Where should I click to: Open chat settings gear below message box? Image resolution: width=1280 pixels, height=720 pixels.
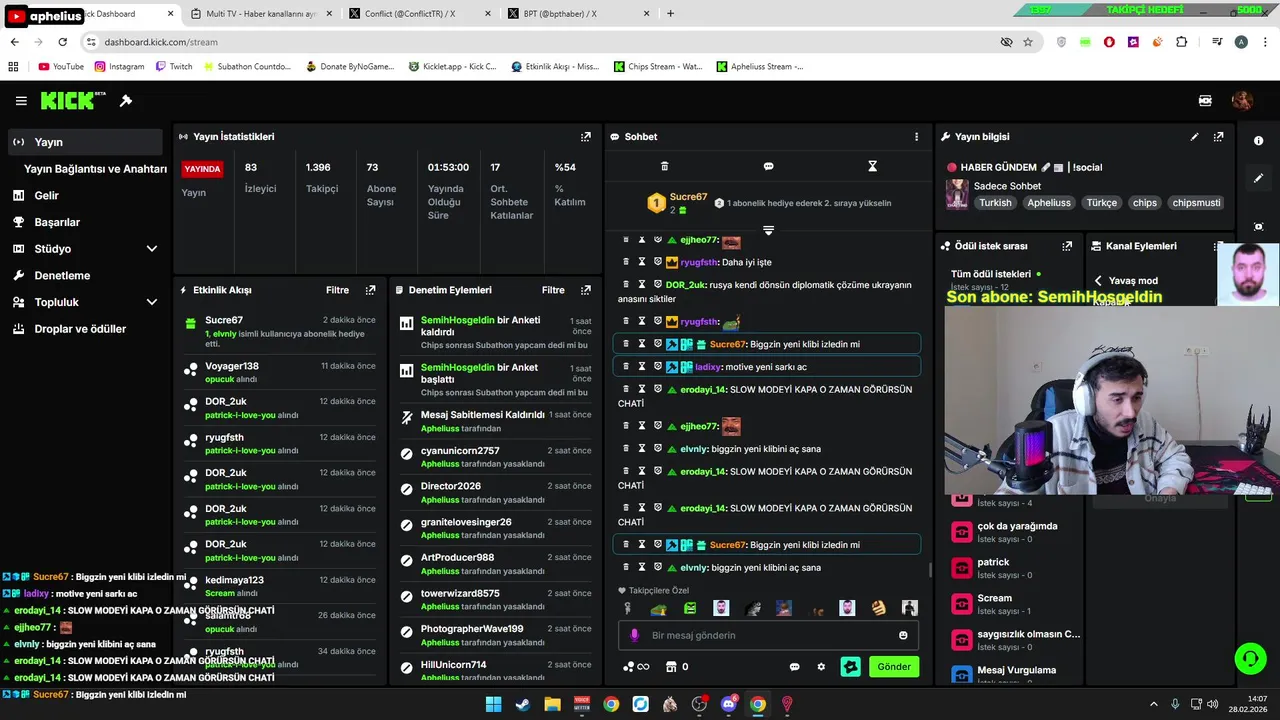(821, 667)
